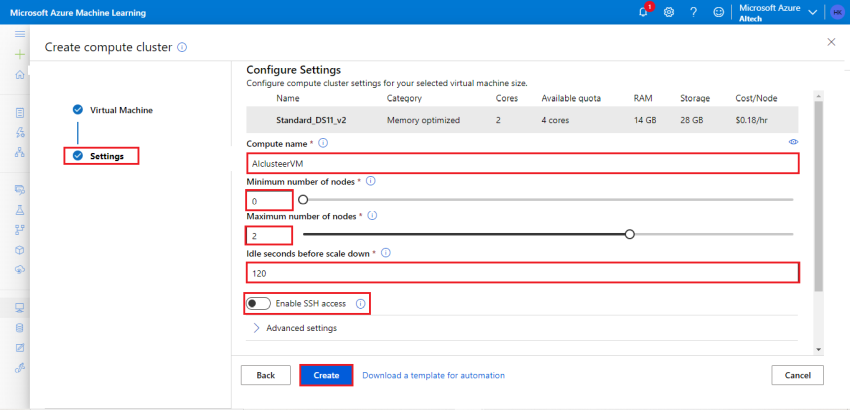Click the scrollbar down arrow

click(x=819, y=350)
